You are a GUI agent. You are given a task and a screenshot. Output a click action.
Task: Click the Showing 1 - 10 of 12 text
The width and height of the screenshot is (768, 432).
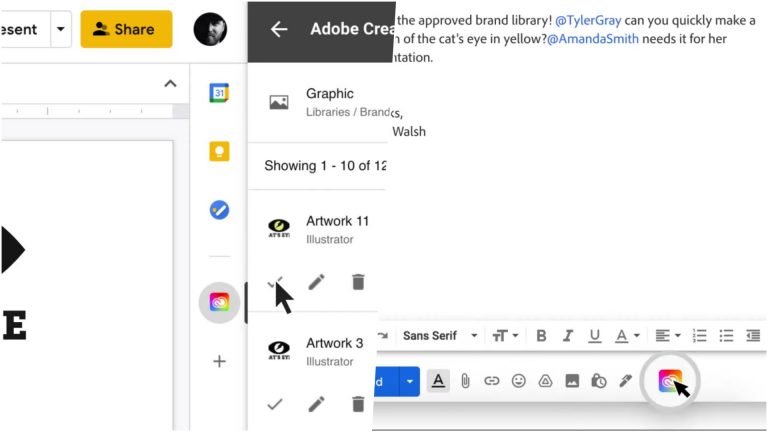pyautogui.click(x=325, y=166)
